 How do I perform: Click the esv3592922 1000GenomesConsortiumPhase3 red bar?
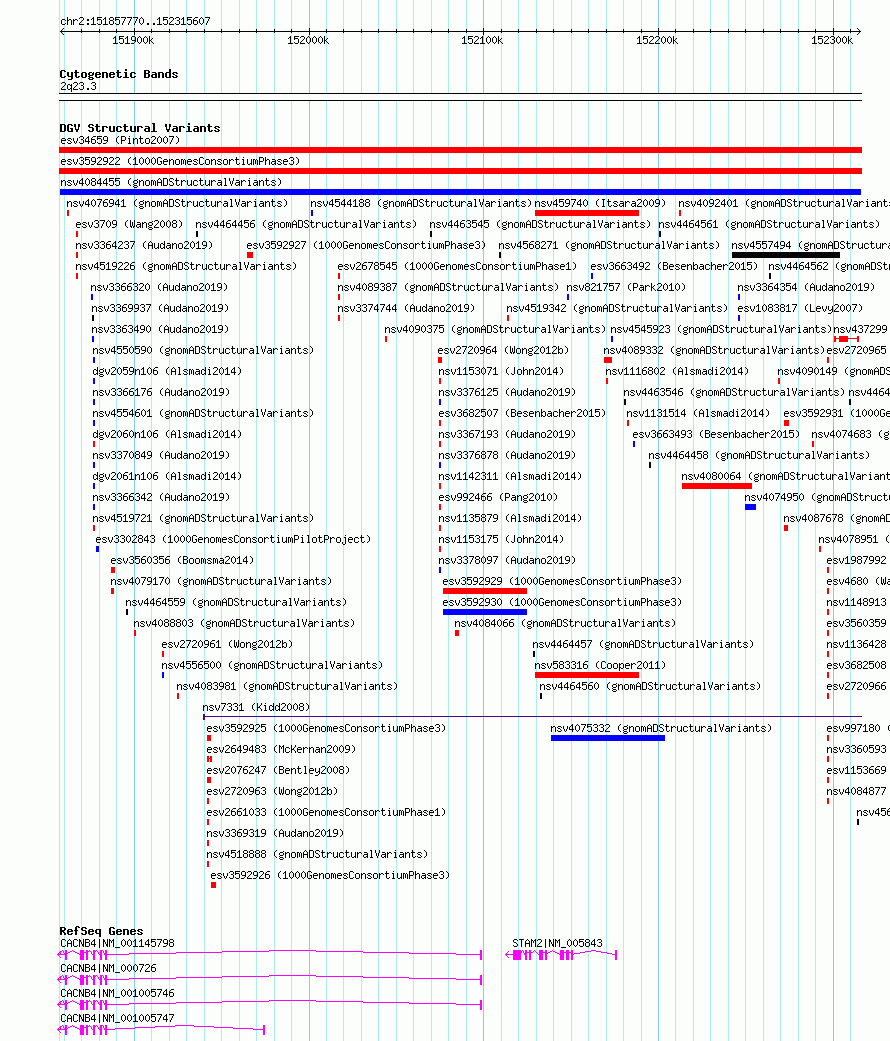[461, 171]
